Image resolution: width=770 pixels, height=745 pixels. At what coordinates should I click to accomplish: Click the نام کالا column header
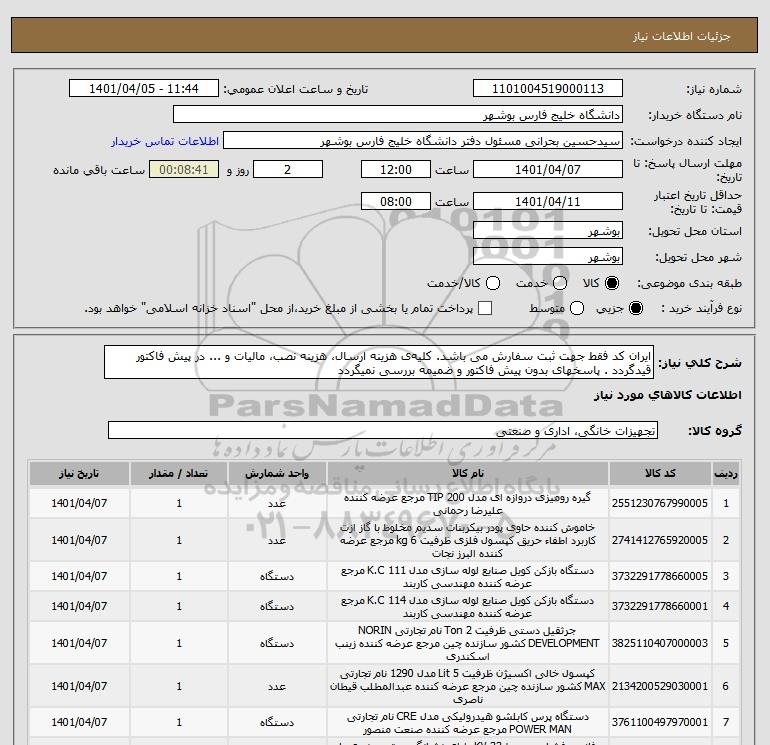tap(468, 473)
